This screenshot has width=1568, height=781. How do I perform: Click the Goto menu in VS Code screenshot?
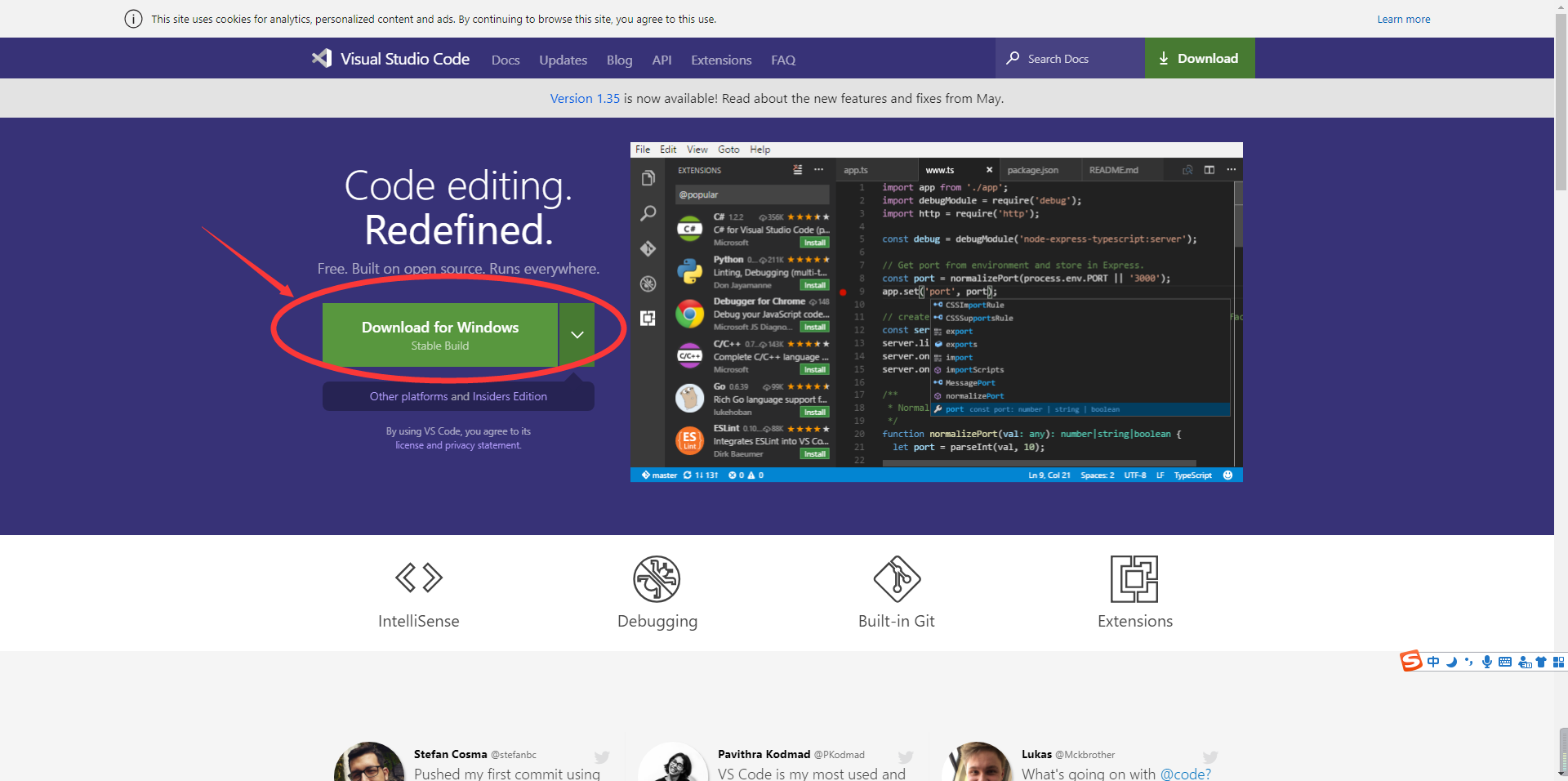[728, 150]
